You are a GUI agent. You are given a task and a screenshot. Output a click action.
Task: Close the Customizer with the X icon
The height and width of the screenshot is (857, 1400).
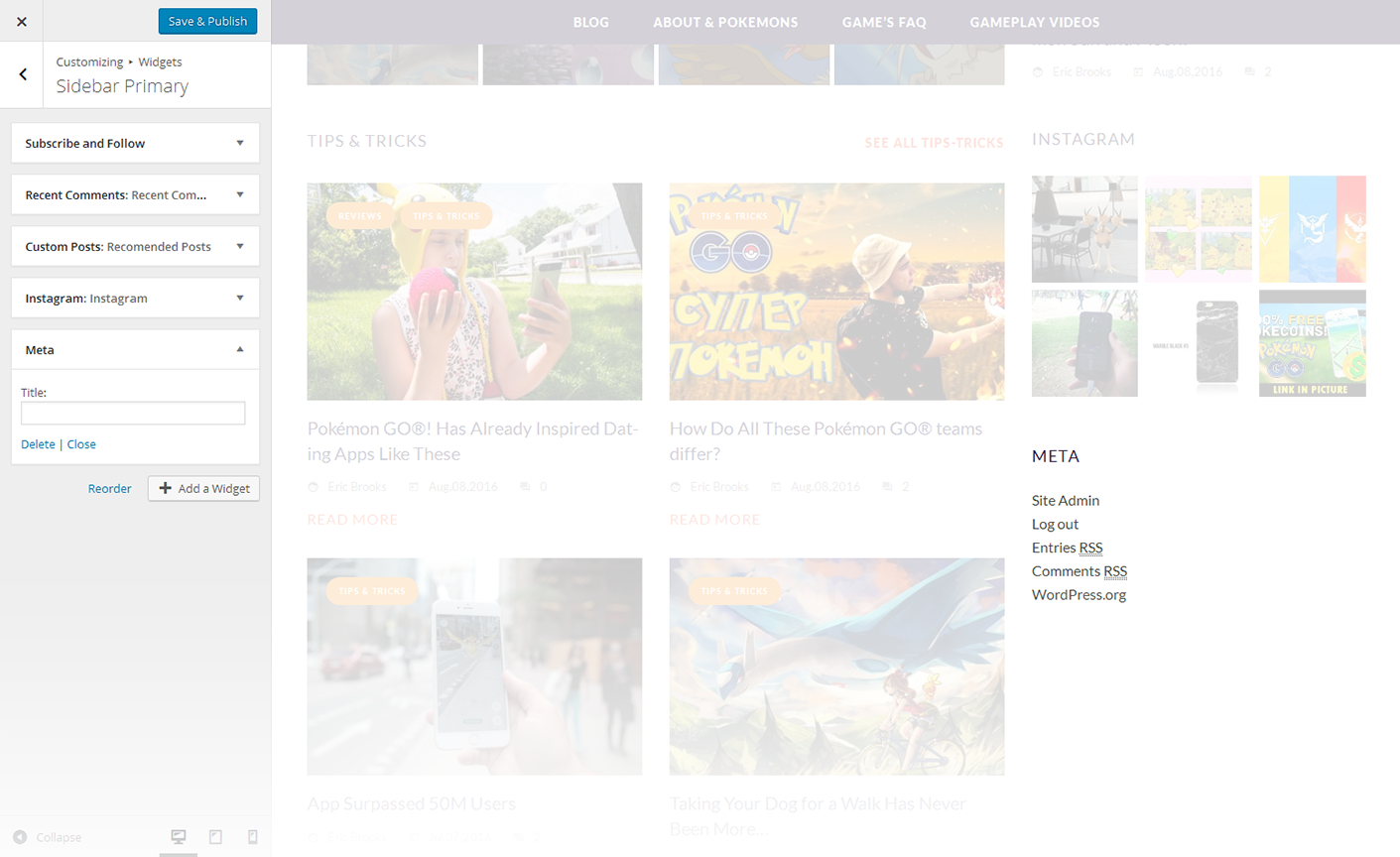[22, 21]
